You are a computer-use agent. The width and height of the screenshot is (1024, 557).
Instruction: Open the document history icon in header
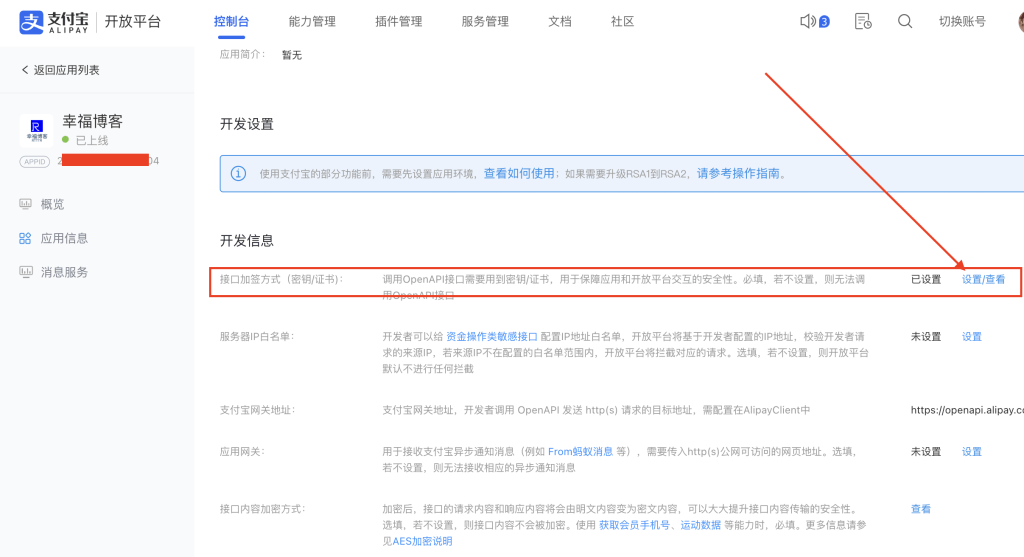(x=863, y=22)
